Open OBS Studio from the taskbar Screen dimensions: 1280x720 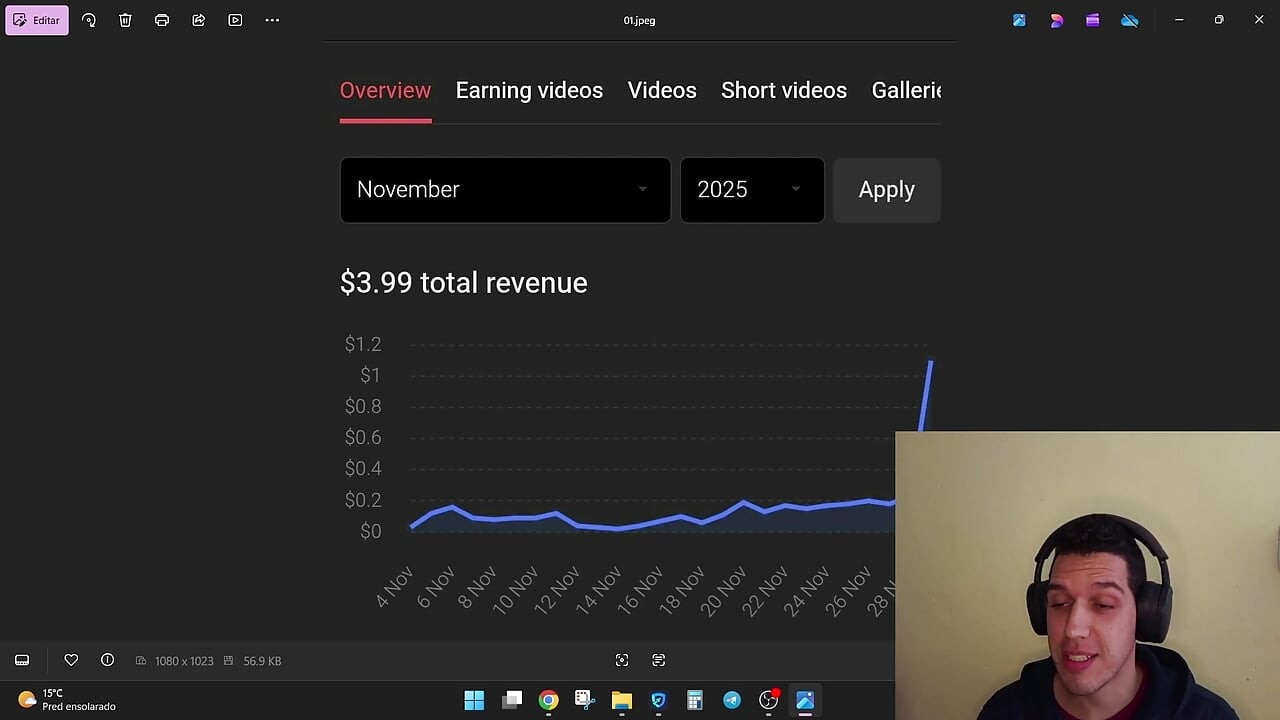pyautogui.click(x=768, y=700)
